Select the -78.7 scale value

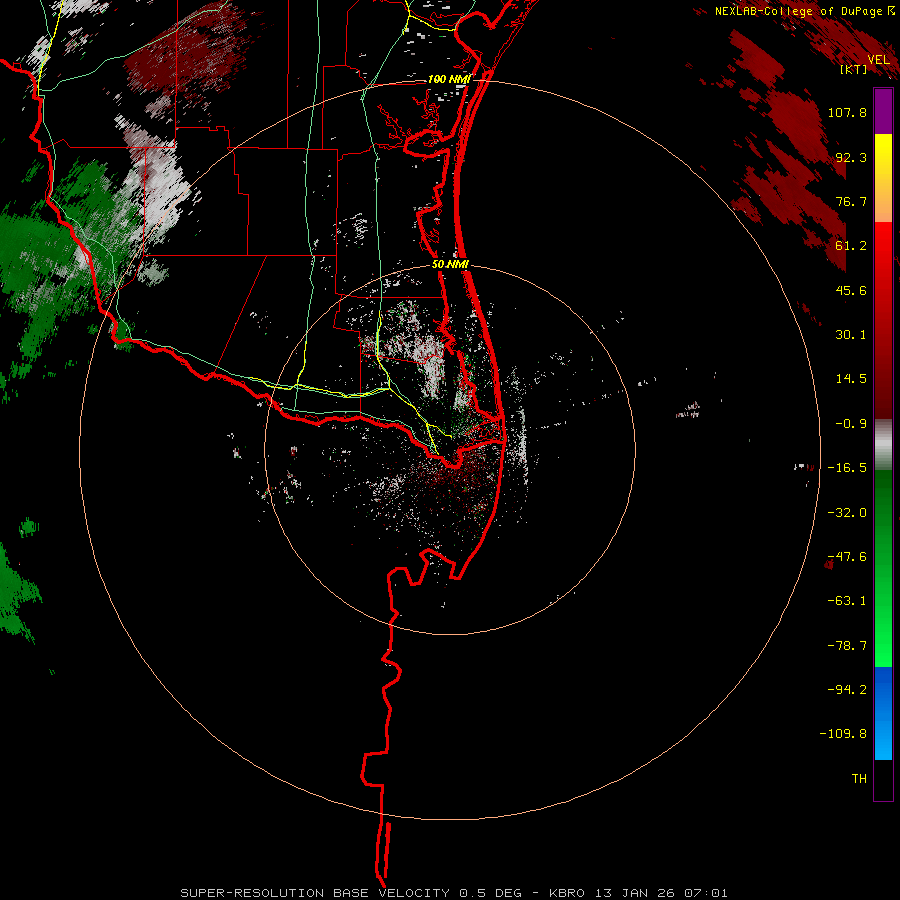847,646
